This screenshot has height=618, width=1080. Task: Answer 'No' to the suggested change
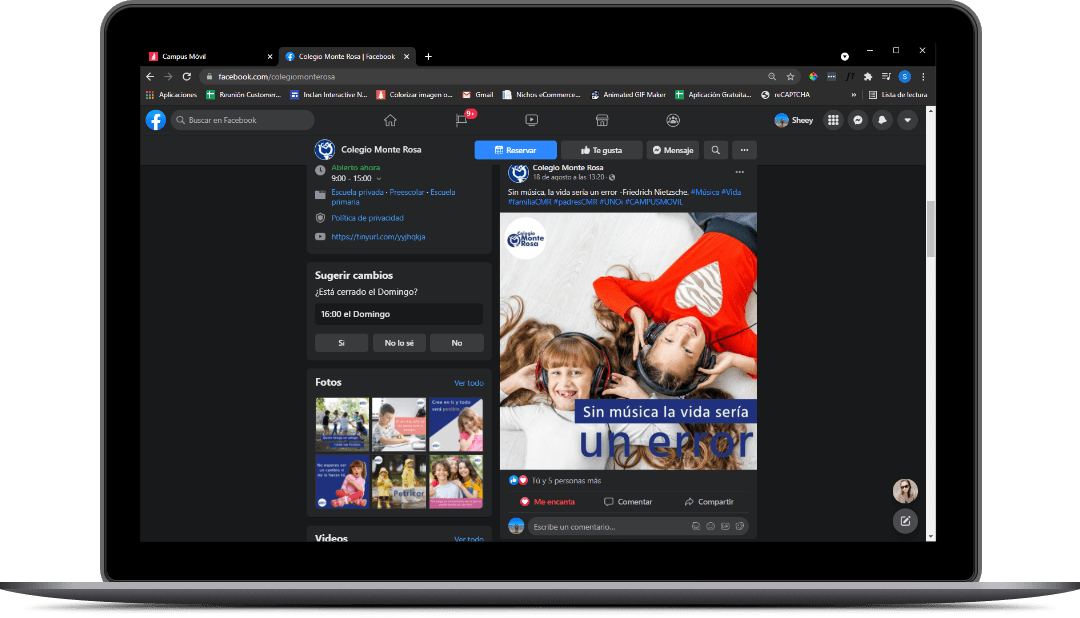point(457,343)
